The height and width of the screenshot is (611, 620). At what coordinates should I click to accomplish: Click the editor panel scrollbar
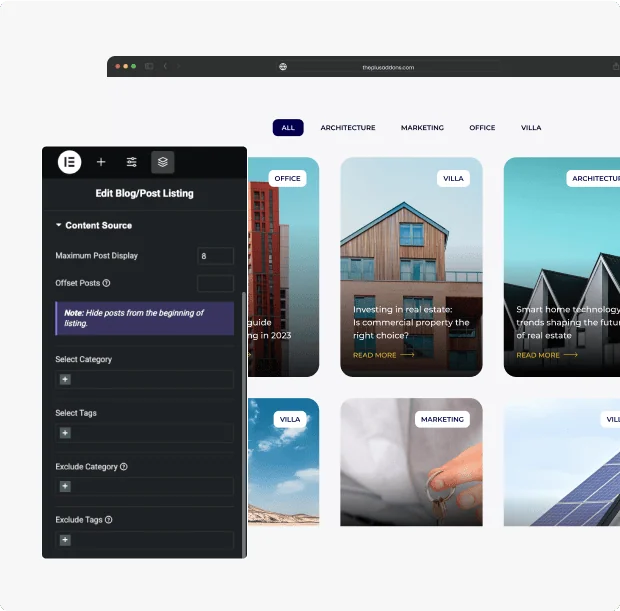(x=244, y=425)
